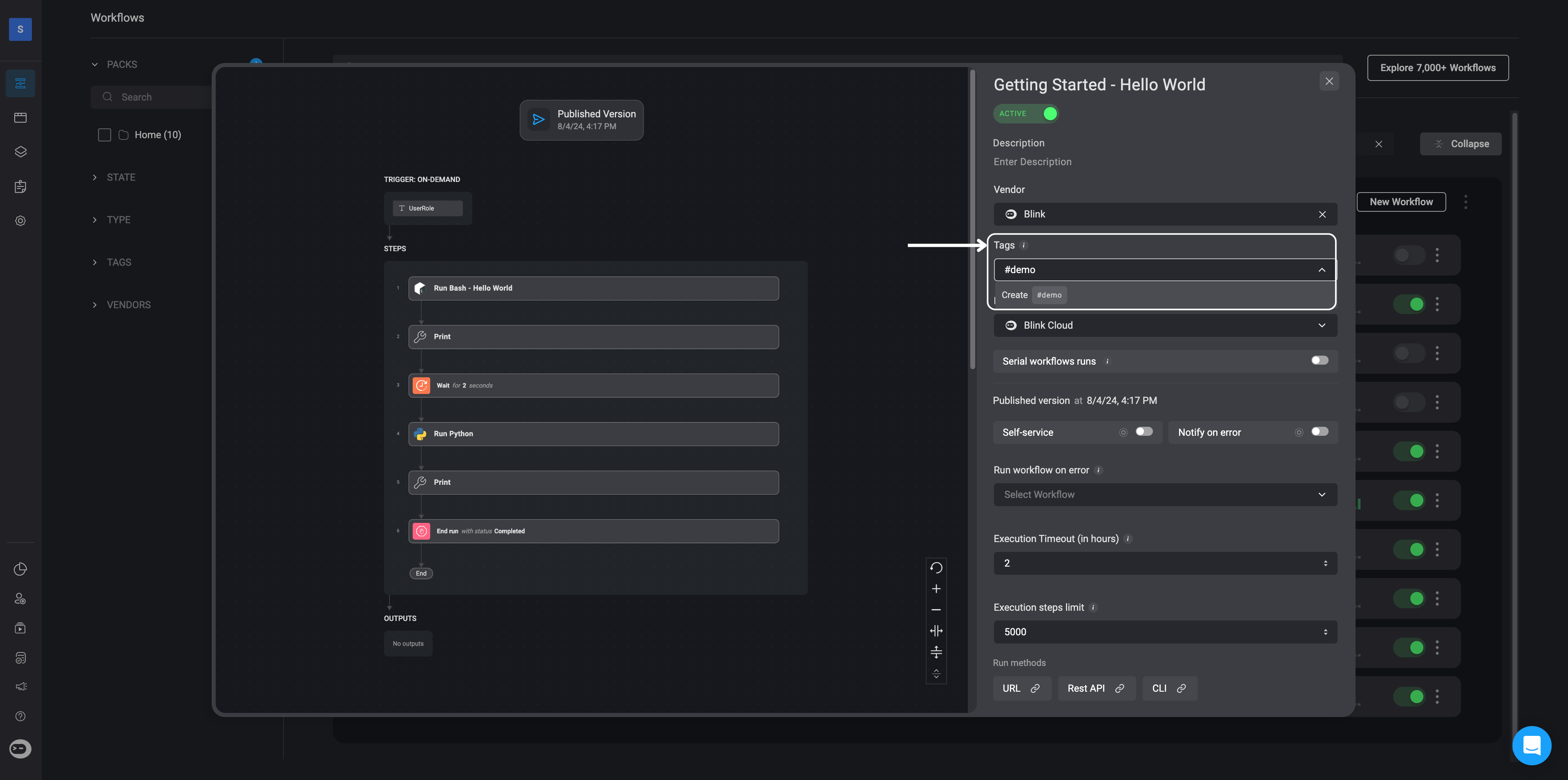Collapse the Tags dropdown chevron
Image resolution: width=1568 pixels, height=780 pixels.
click(x=1322, y=270)
